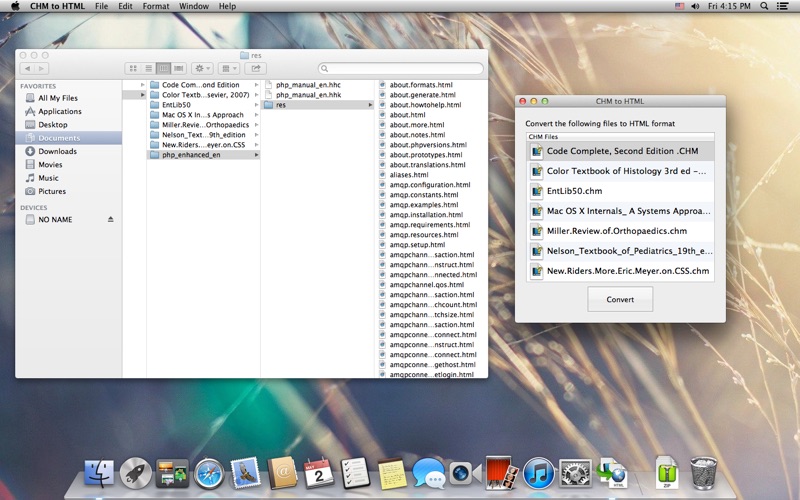800x500 pixels.
Task: Click the CHM Files column header
Action: 620,137
